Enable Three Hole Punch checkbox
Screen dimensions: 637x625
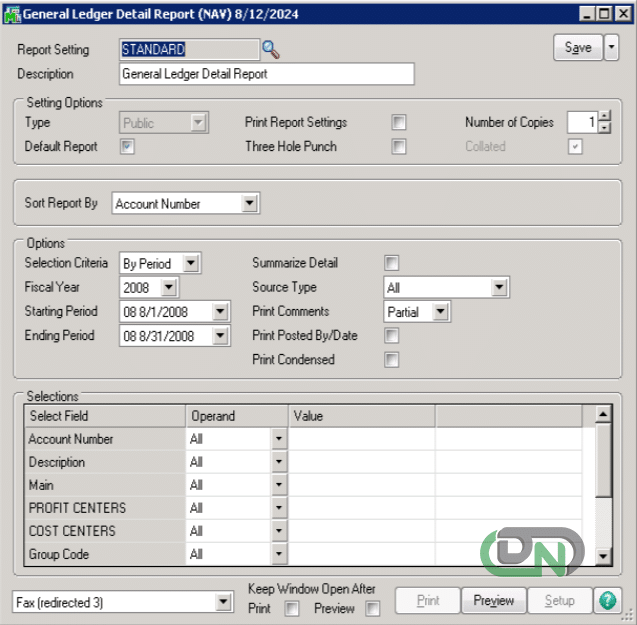(x=399, y=146)
